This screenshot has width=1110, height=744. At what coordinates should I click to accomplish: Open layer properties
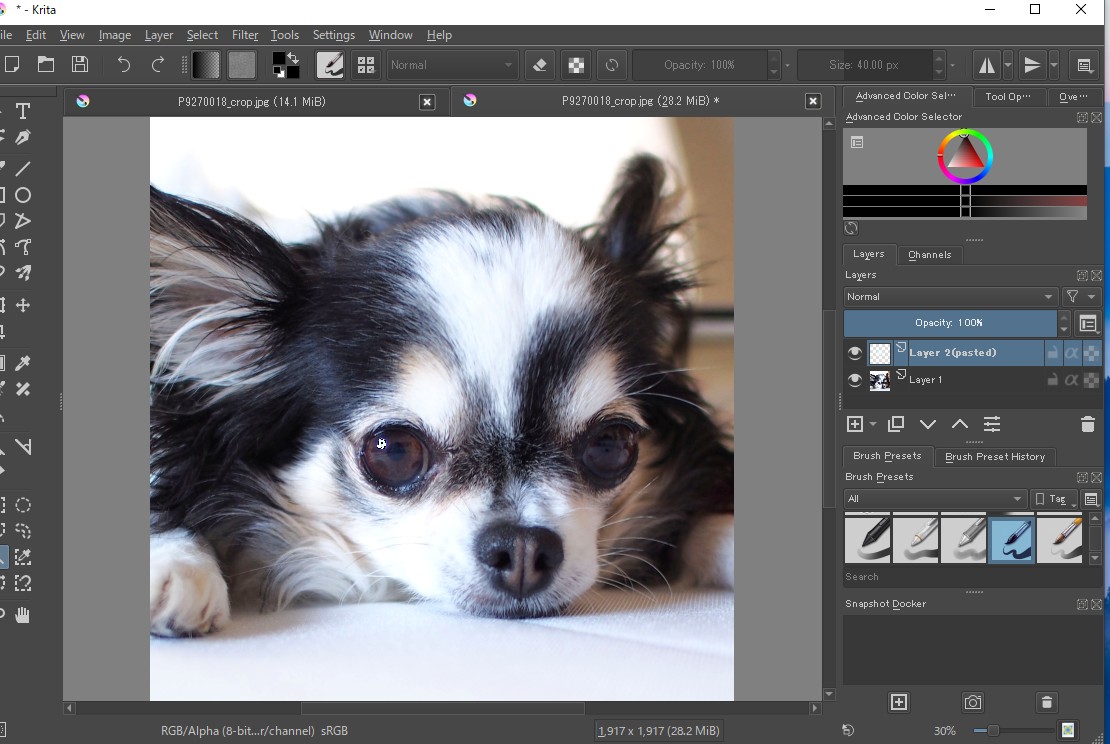[992, 424]
